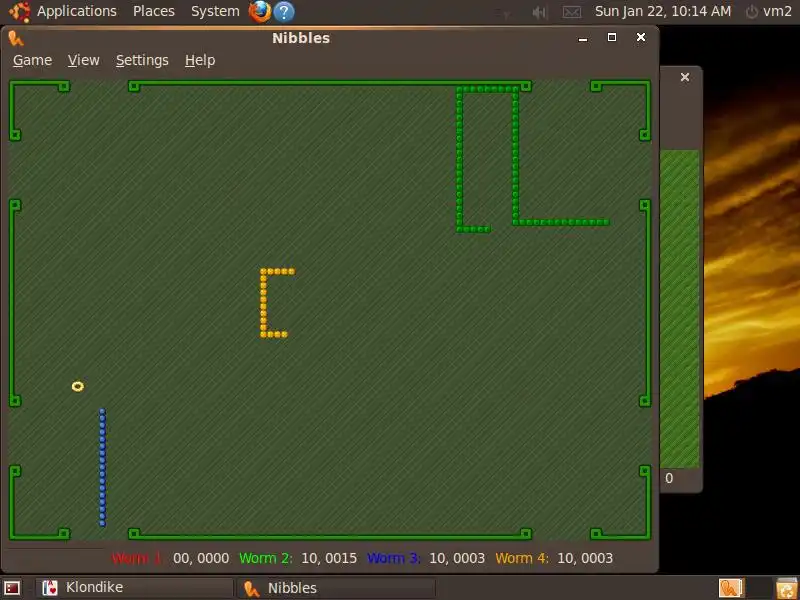
Task: Open the View menu
Action: coord(83,60)
